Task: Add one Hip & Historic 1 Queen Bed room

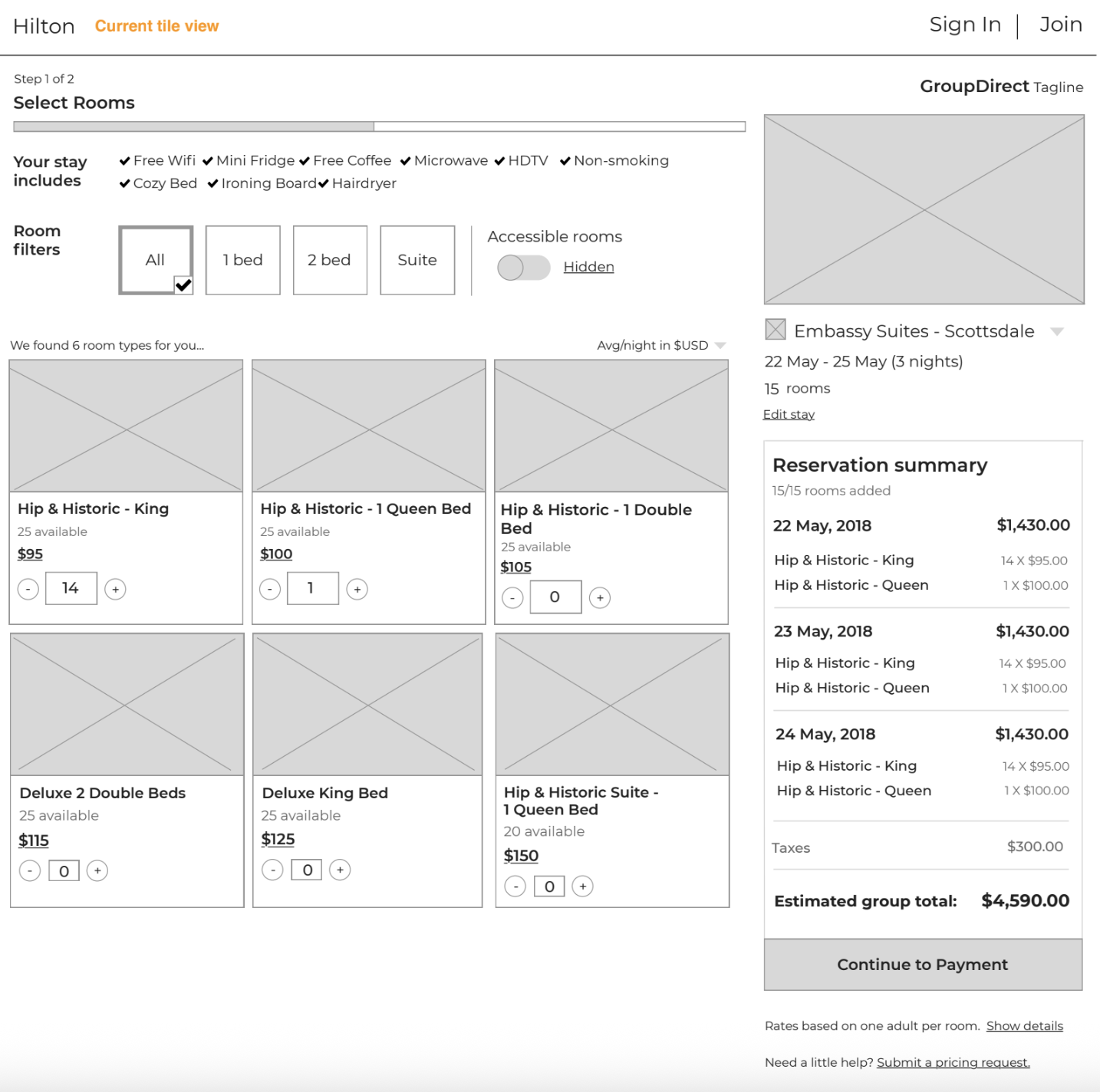Action: (357, 589)
